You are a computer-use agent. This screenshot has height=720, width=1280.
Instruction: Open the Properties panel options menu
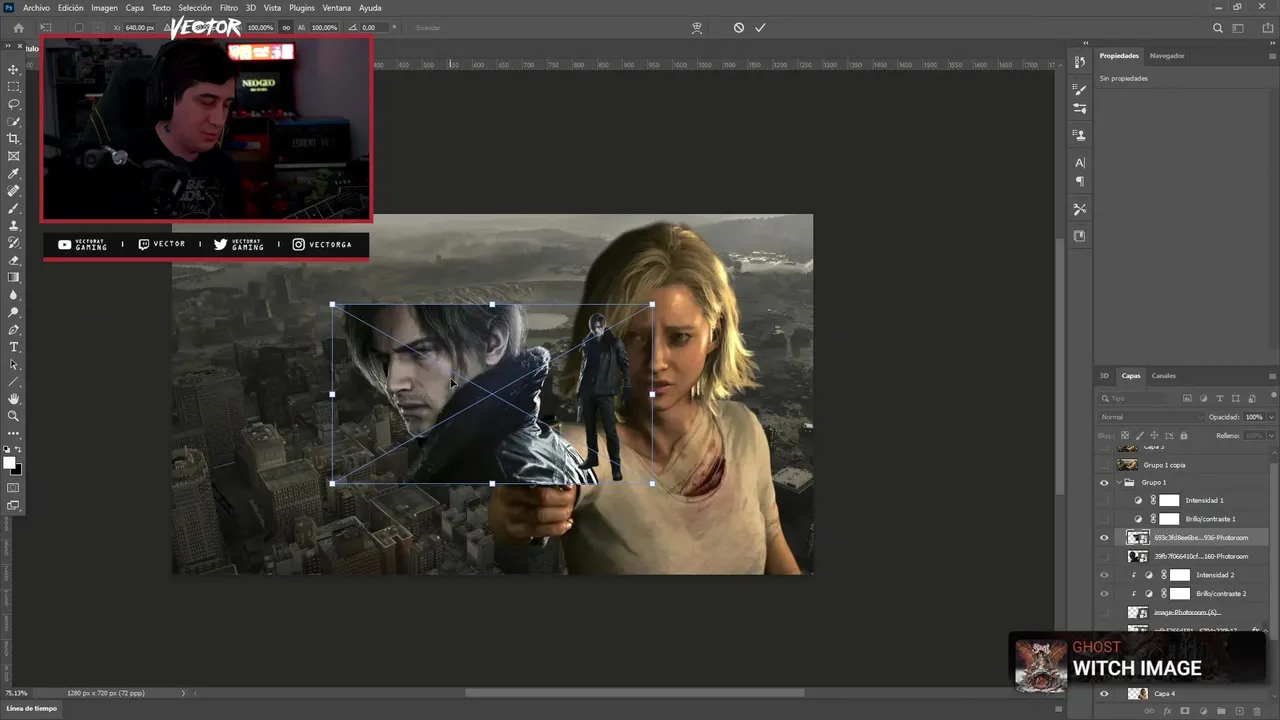click(x=1272, y=56)
